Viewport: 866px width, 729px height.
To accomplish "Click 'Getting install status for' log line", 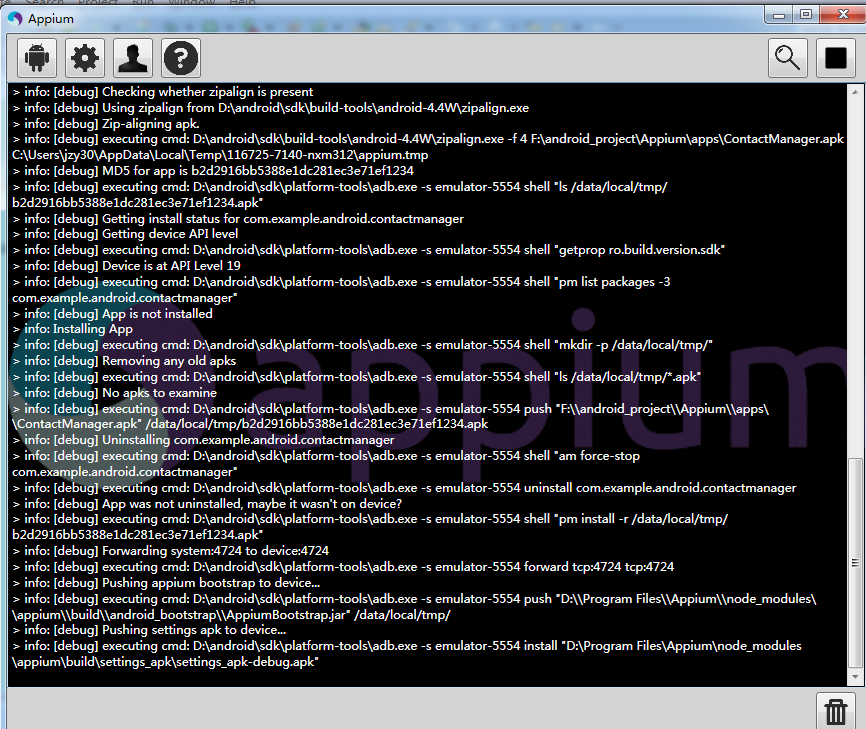I will click(238, 219).
